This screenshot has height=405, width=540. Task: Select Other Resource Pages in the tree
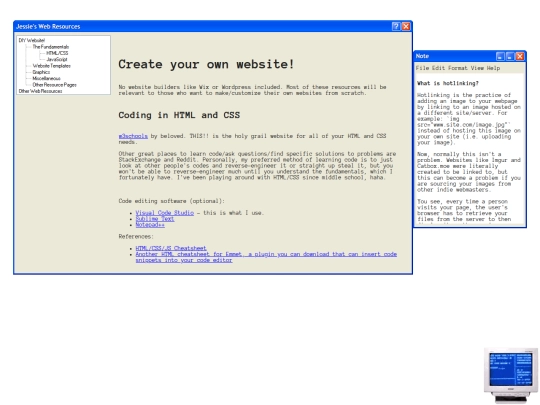pyautogui.click(x=54, y=85)
